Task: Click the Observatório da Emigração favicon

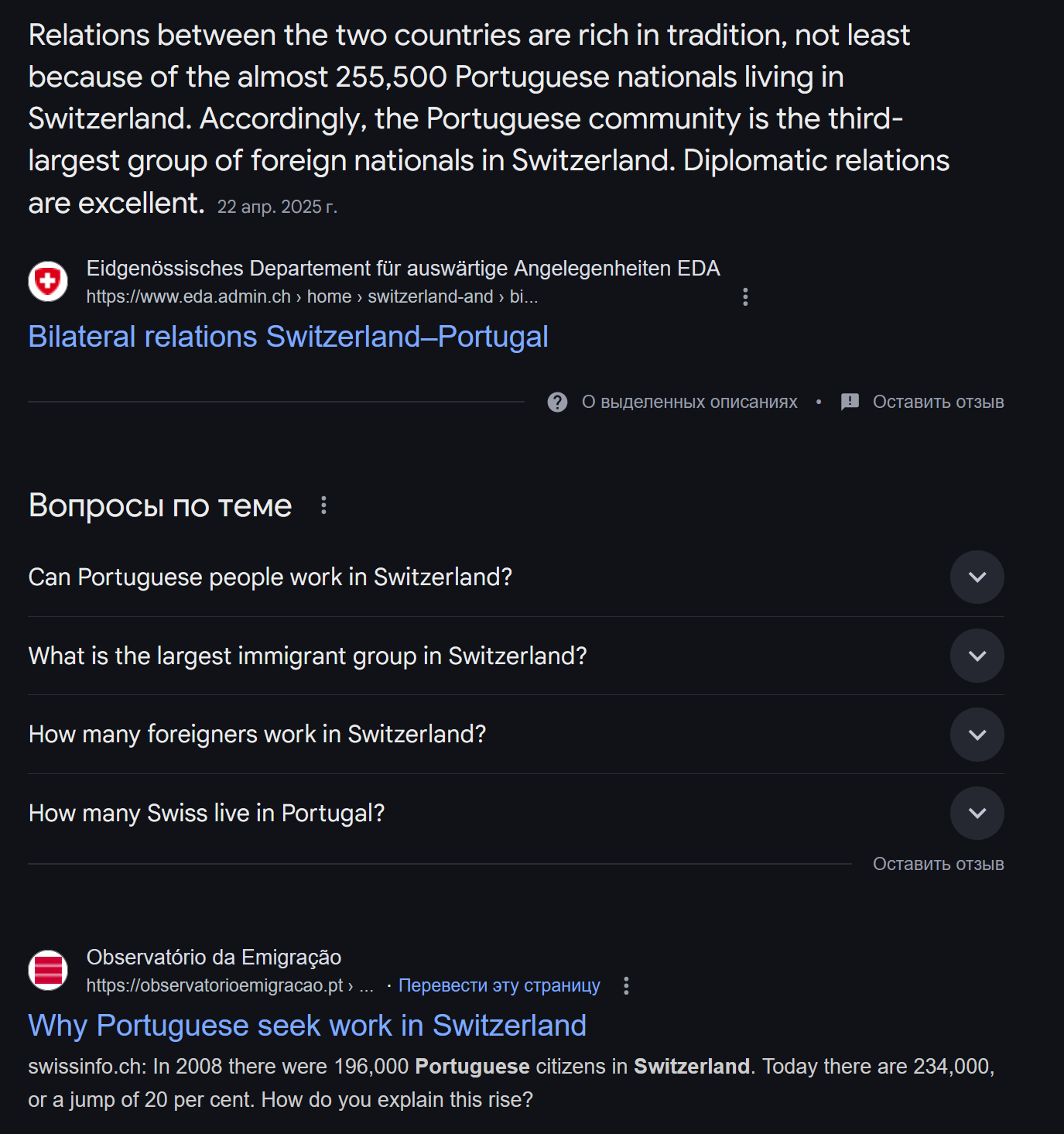Action: click(48, 970)
